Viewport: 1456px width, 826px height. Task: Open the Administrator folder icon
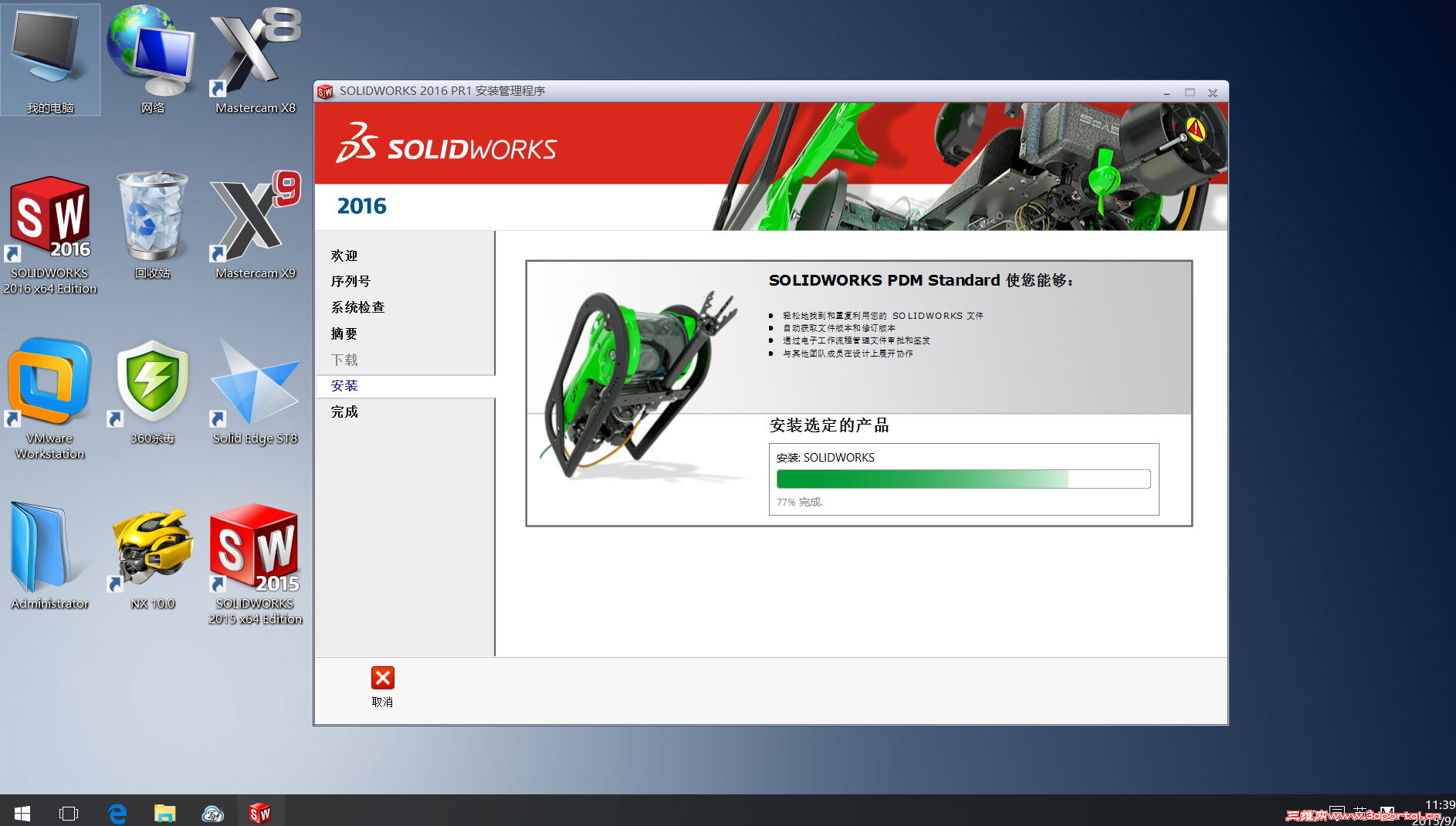(50, 556)
